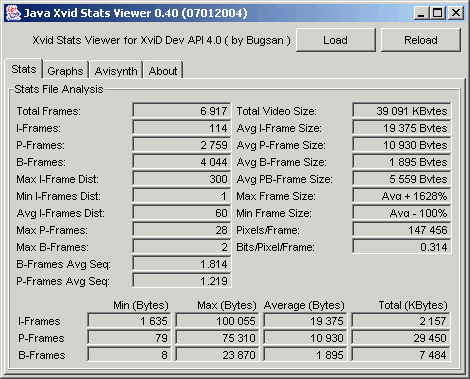
Task: Click the 'Avg PB-Frame Size:' label
Action: (x=284, y=179)
